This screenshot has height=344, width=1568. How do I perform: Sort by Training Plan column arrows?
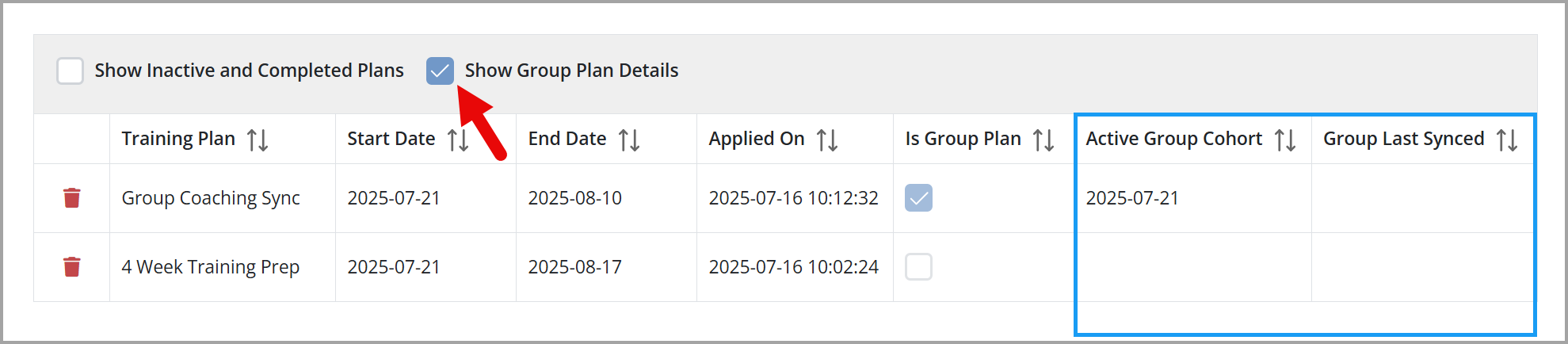258,140
